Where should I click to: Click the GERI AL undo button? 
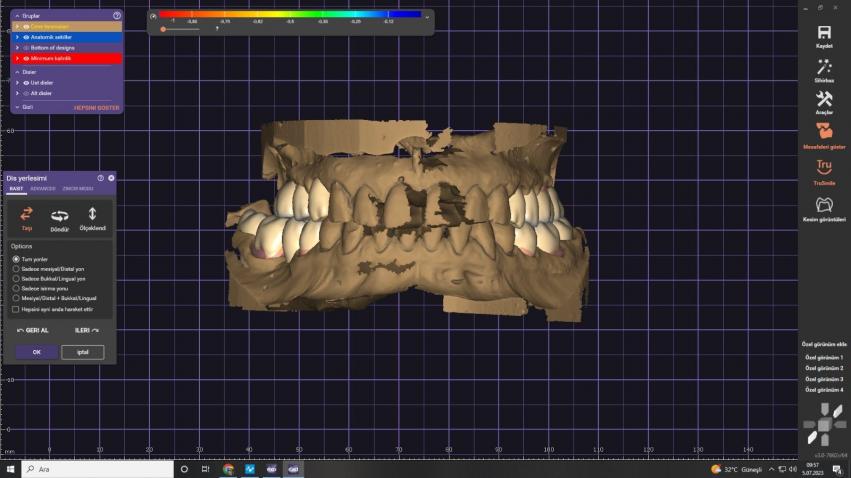pyautogui.click(x=33, y=329)
